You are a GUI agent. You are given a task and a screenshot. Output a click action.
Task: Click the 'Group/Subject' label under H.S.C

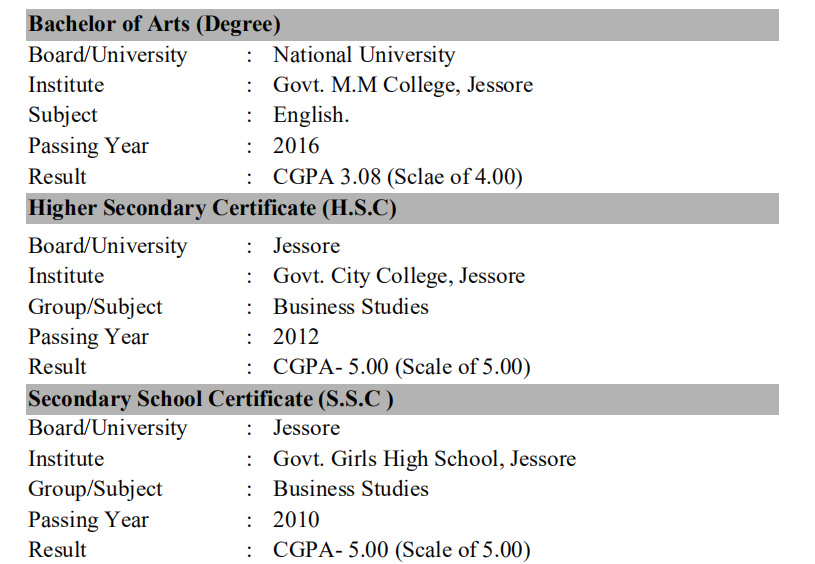95,307
